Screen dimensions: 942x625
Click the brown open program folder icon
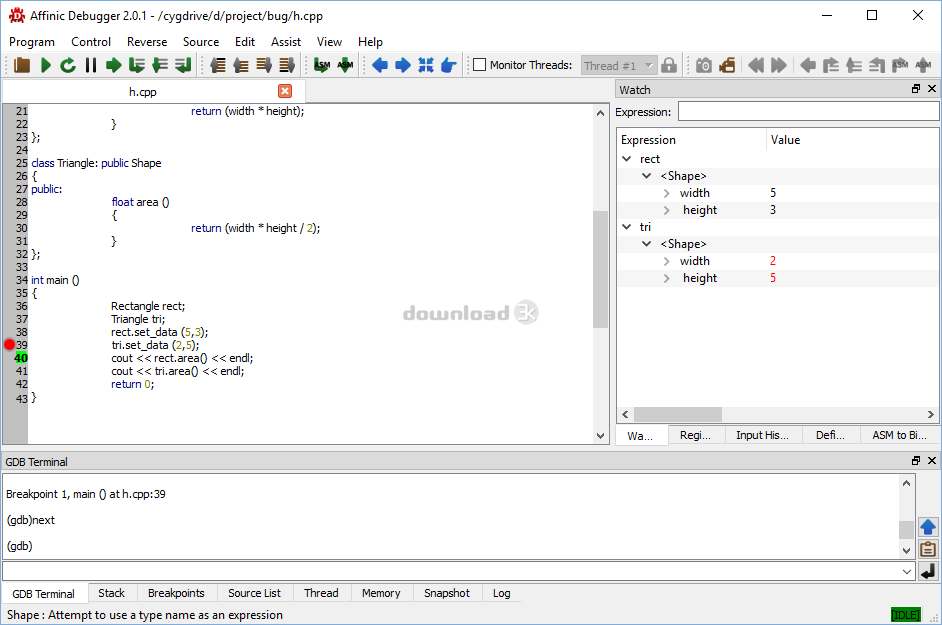pos(22,66)
